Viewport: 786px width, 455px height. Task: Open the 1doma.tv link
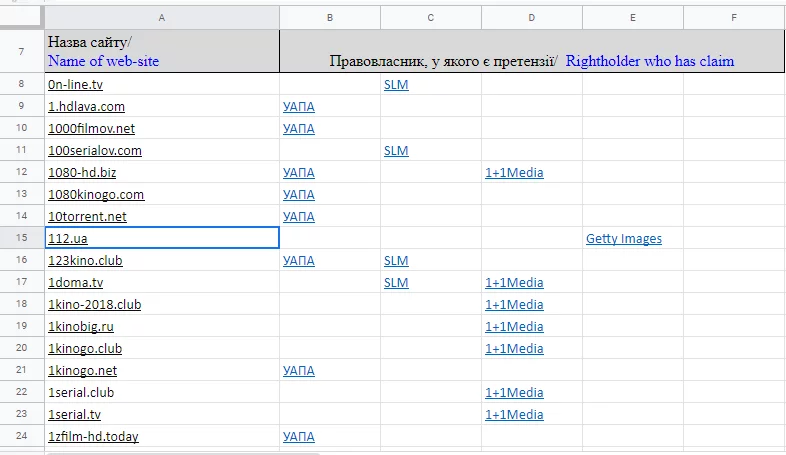(x=76, y=283)
